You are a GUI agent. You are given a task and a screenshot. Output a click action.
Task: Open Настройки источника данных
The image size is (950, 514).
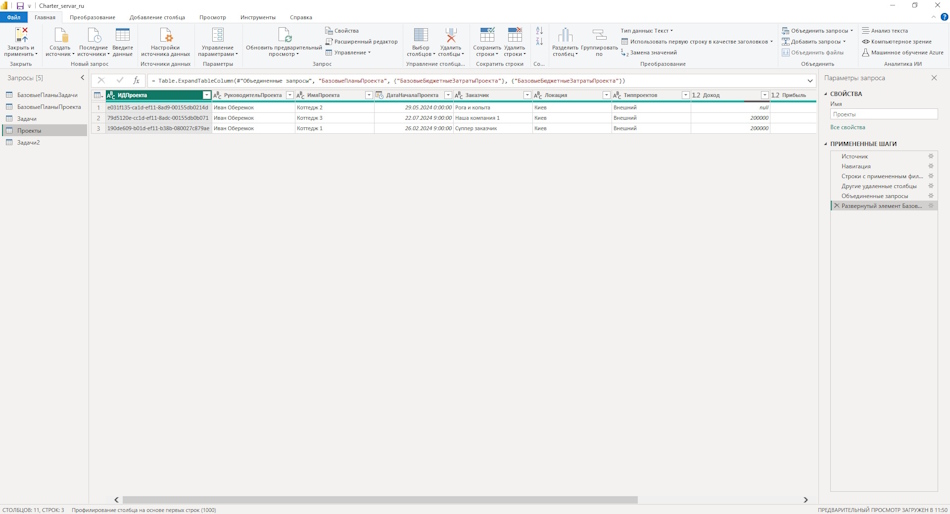tap(165, 42)
